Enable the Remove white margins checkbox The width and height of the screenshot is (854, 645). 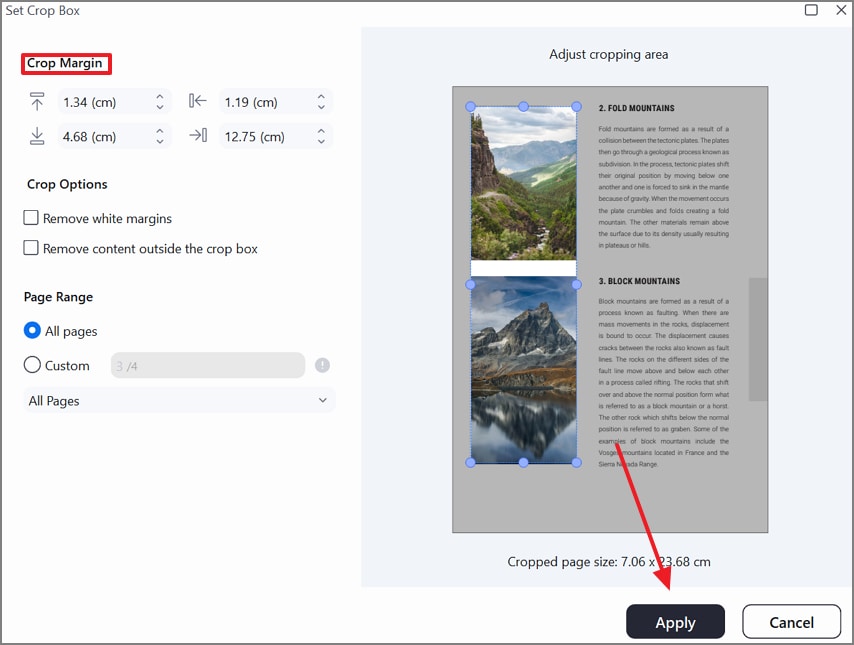pyautogui.click(x=31, y=218)
